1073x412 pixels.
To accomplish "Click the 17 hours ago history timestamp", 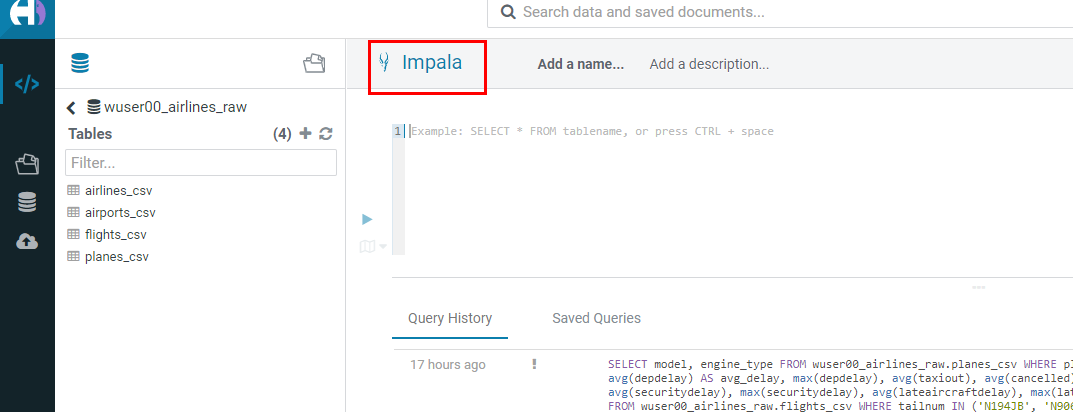I will [x=448, y=365].
